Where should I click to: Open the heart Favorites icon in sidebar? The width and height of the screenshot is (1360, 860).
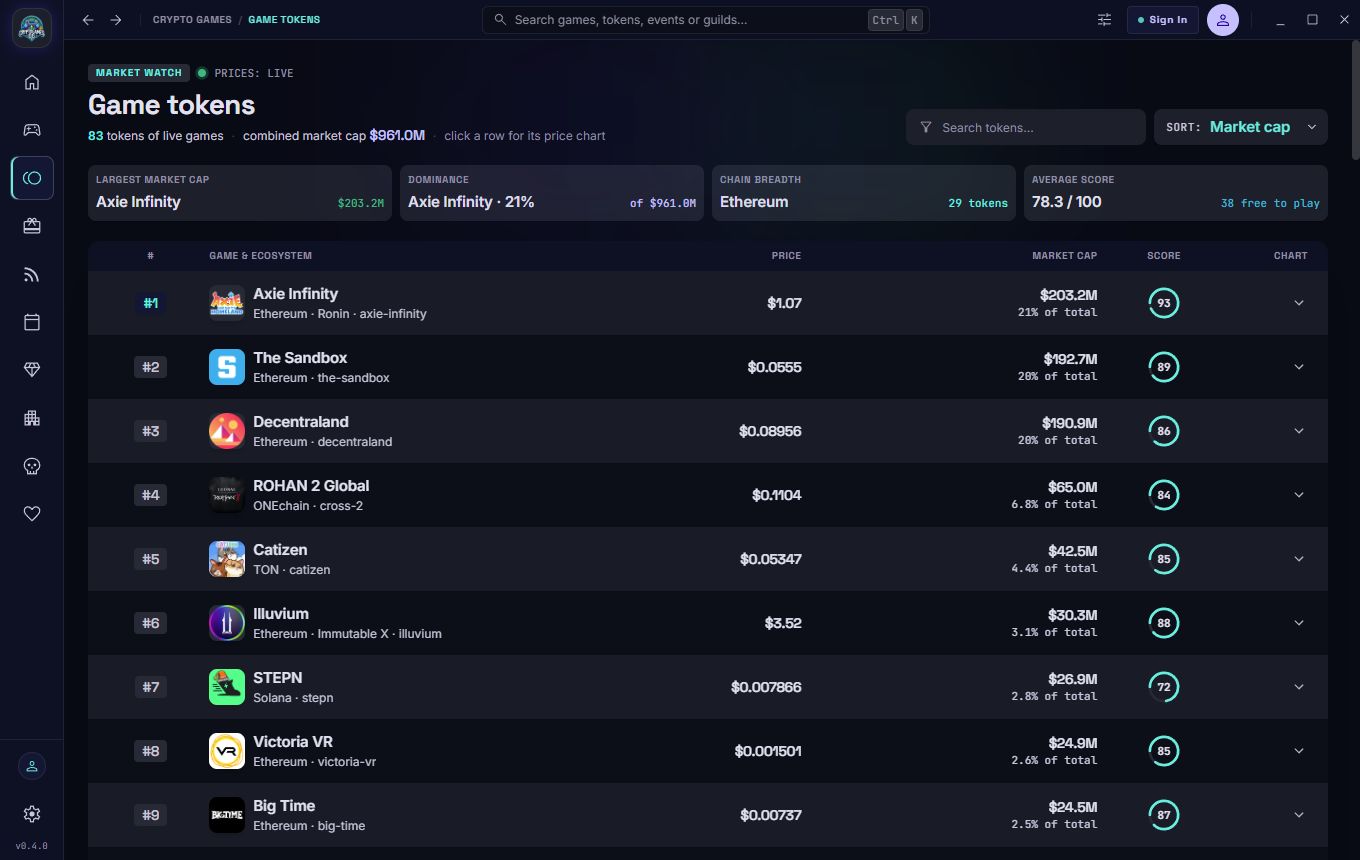[x=32, y=514]
